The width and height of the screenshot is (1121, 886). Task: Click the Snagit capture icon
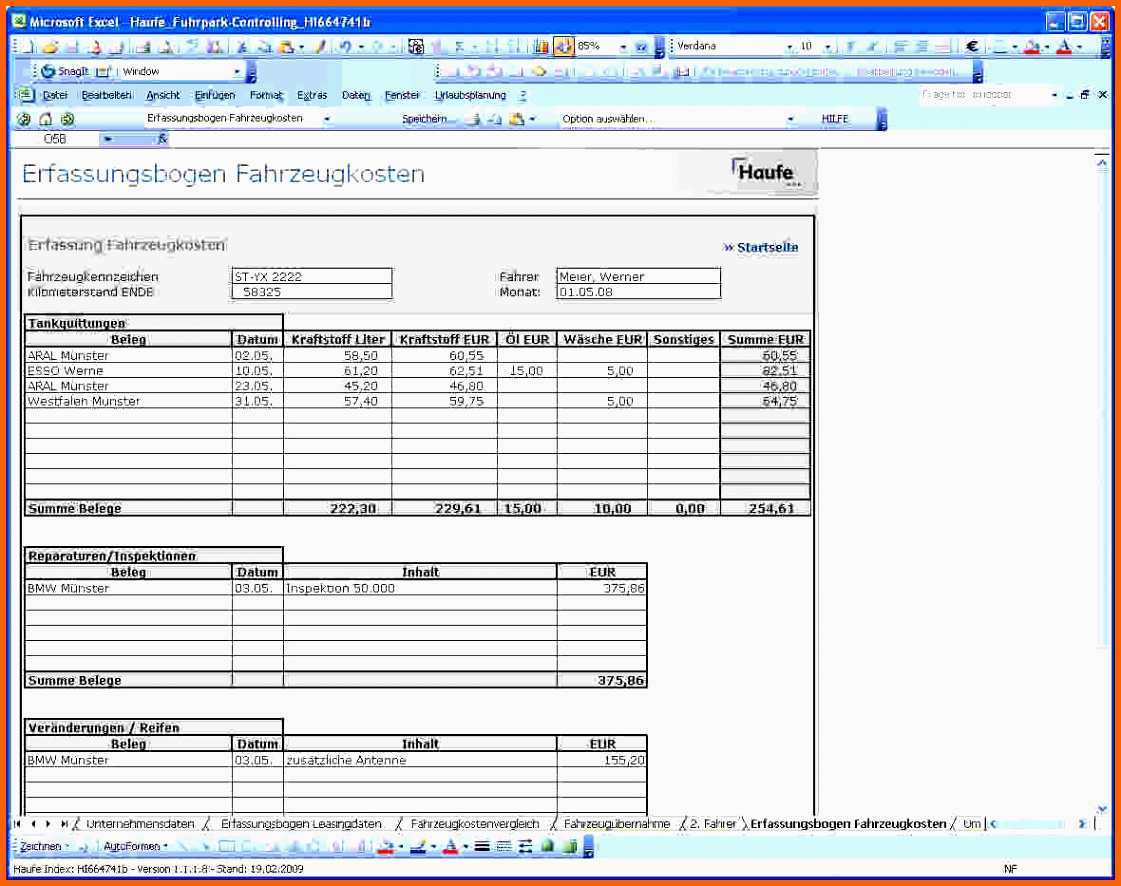coord(48,72)
